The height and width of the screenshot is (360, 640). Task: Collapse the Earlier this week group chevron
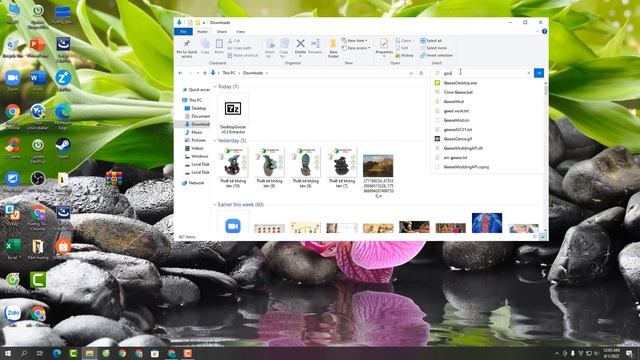pos(215,204)
